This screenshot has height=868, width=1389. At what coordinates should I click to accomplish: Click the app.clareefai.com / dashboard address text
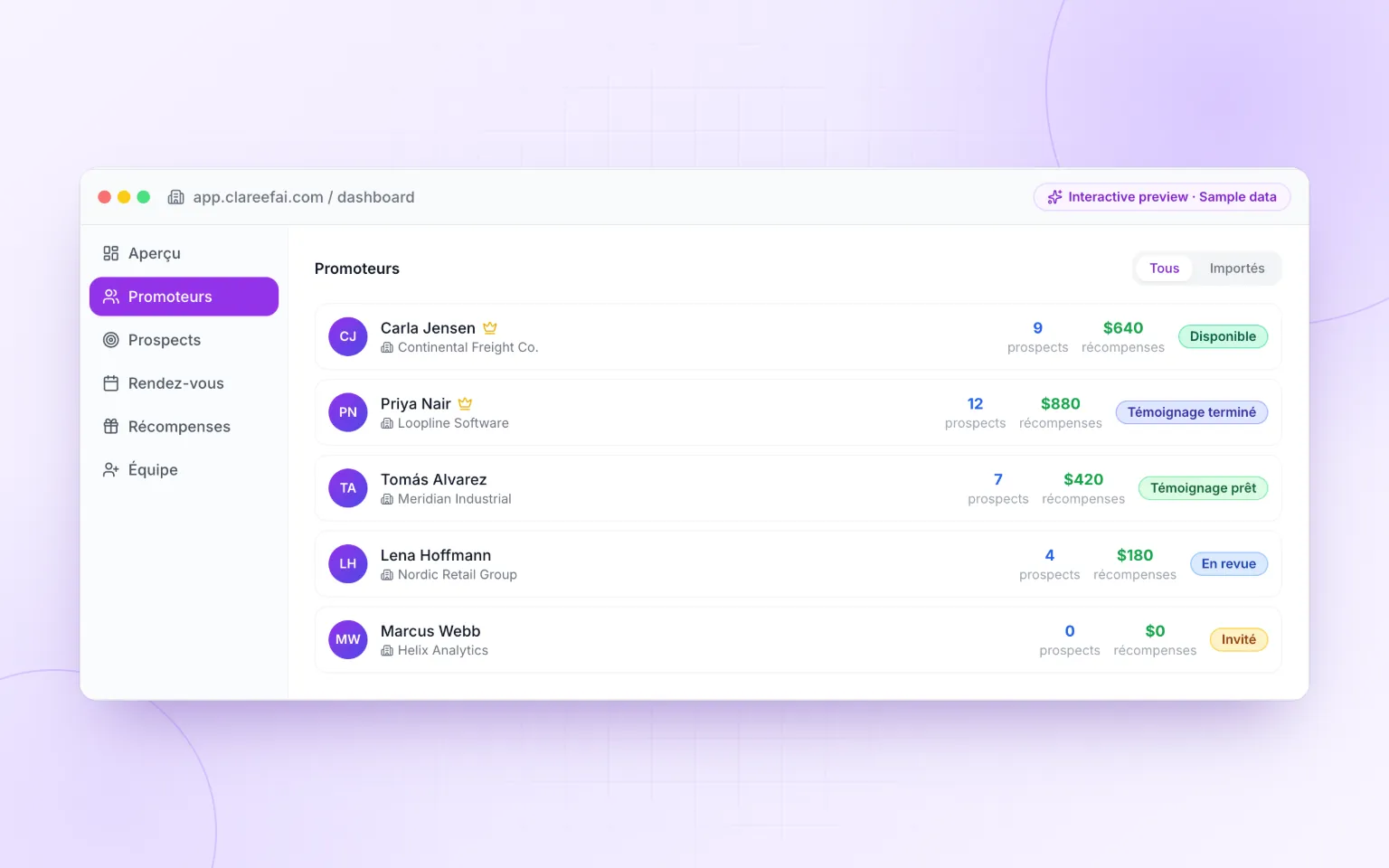click(x=304, y=197)
